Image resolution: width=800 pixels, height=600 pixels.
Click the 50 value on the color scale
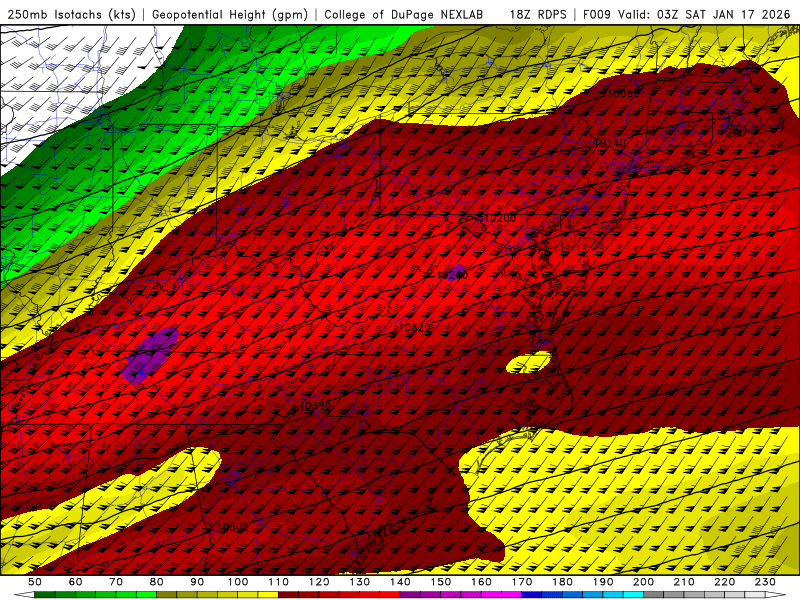pyautogui.click(x=35, y=582)
